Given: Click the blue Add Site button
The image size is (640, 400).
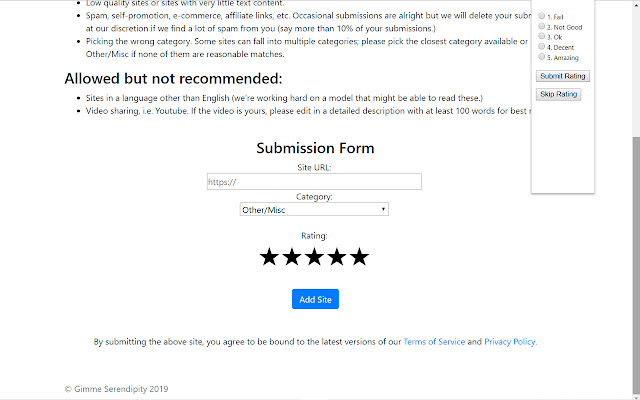Looking at the screenshot, I should [315, 299].
